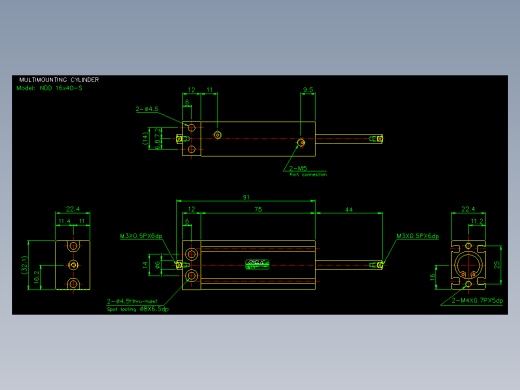Click the green nameplate label on cylinder body
This screenshot has height=390, width=520.
pyautogui.click(x=257, y=264)
